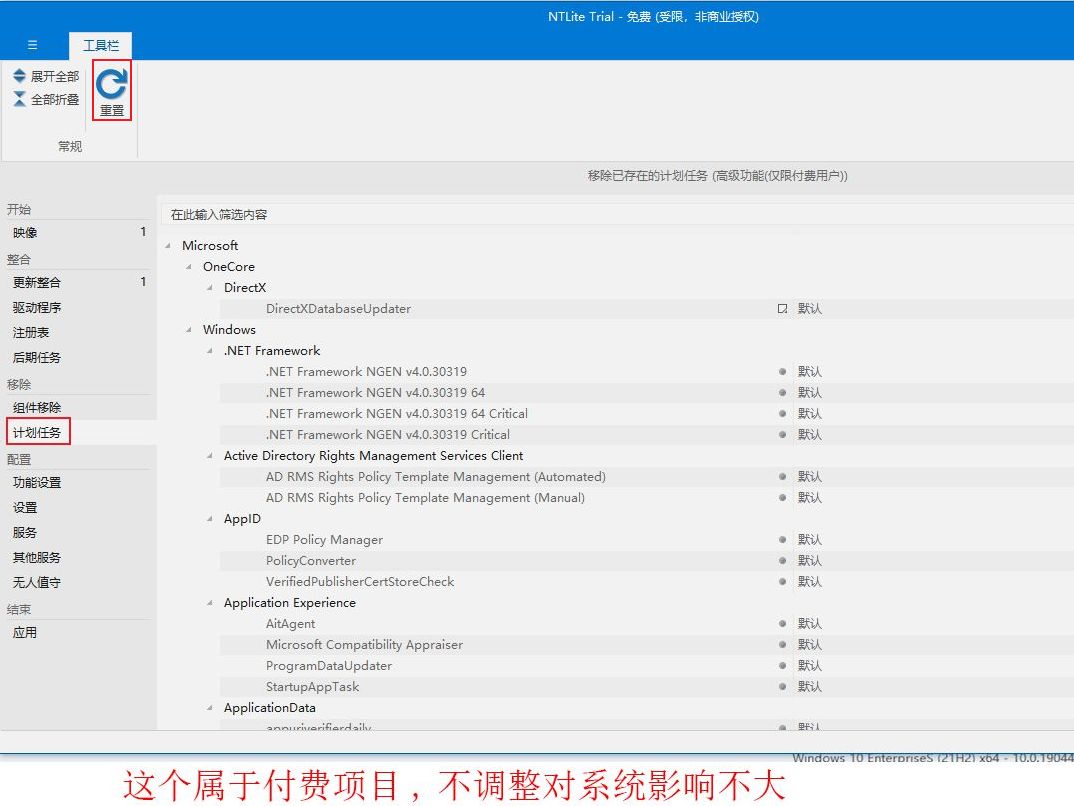The width and height of the screenshot is (1074, 806).
Task: Click status dot for PolicyConverter
Action: (x=782, y=561)
